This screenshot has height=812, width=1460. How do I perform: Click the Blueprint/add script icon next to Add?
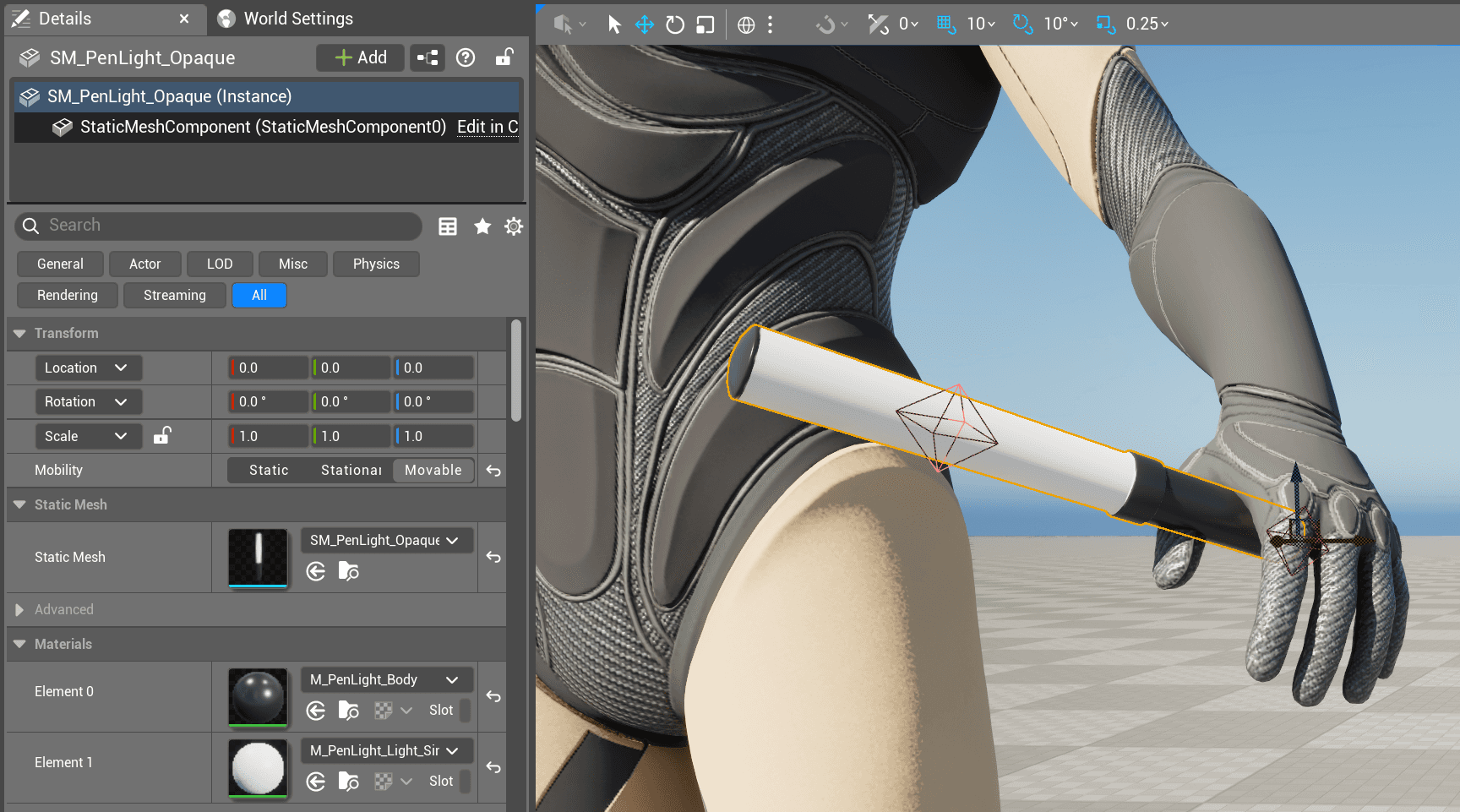click(428, 57)
